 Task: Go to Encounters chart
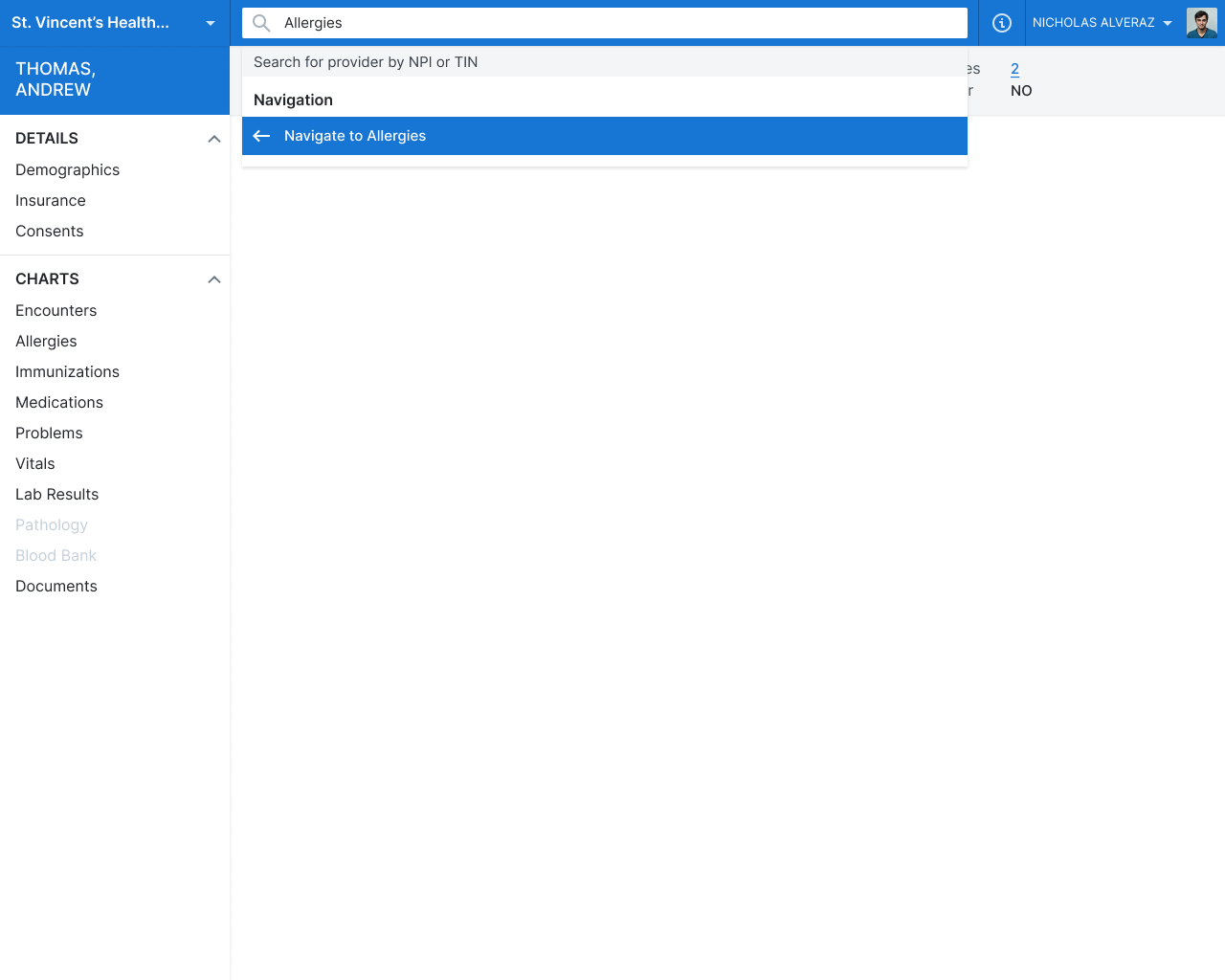coord(56,310)
